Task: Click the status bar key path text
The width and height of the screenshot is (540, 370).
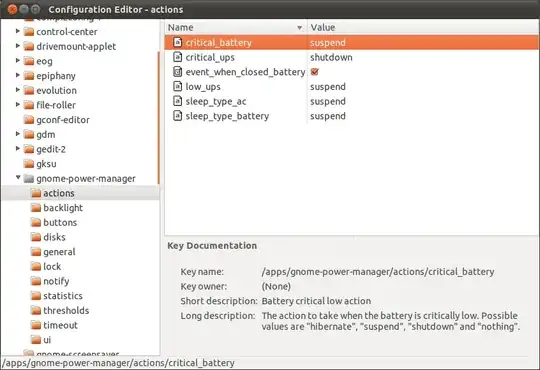Action: [118, 363]
